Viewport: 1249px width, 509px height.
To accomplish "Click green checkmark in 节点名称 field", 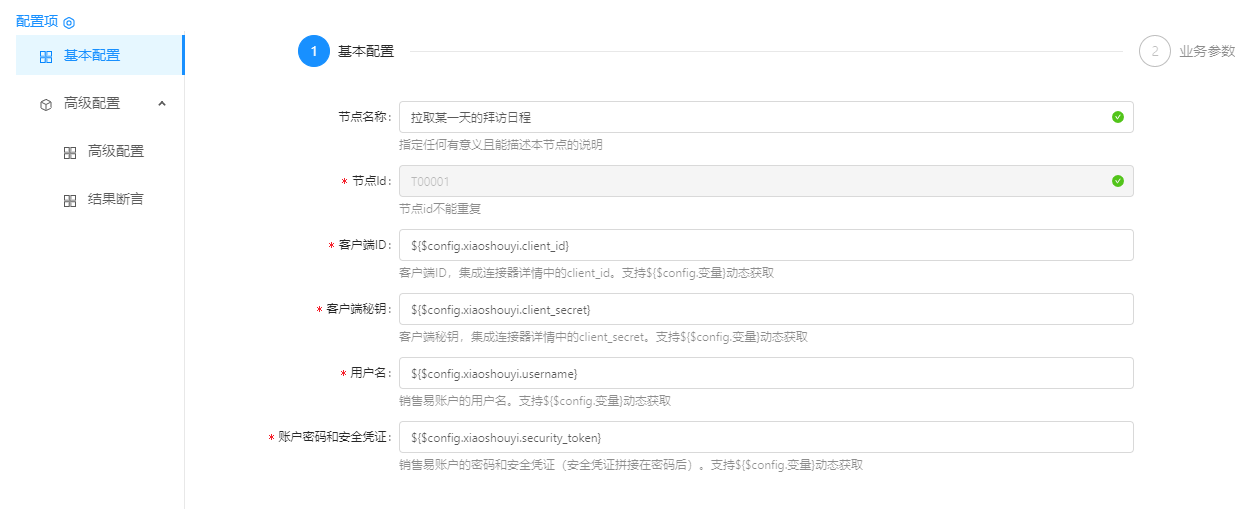I will (1117, 117).
